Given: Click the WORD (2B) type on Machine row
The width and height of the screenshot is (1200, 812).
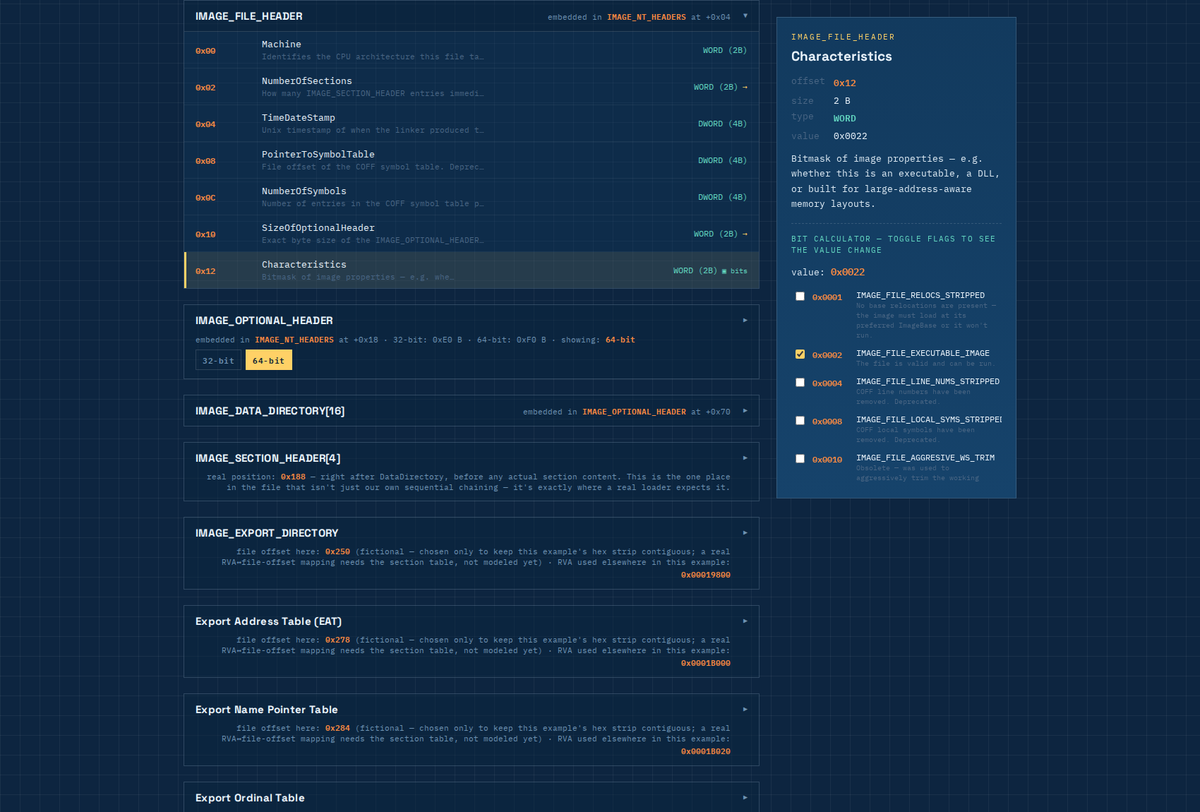Looking at the screenshot, I should 725,50.
